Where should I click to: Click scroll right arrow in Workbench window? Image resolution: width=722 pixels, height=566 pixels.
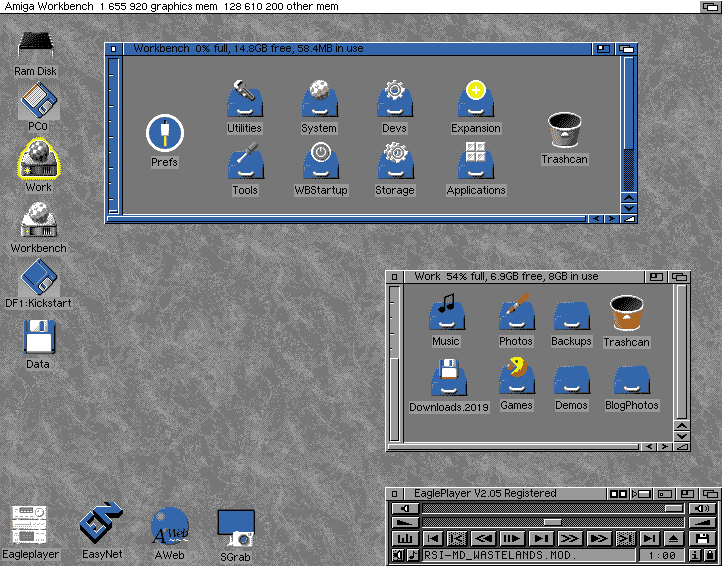pos(611,219)
